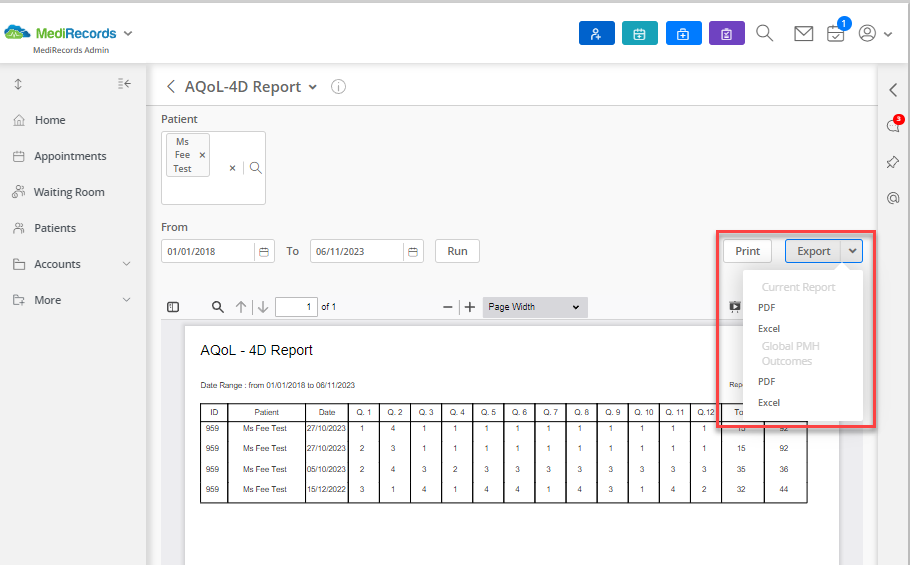Click the pin icon in the right rail
This screenshot has height=565, width=910.
[893, 162]
